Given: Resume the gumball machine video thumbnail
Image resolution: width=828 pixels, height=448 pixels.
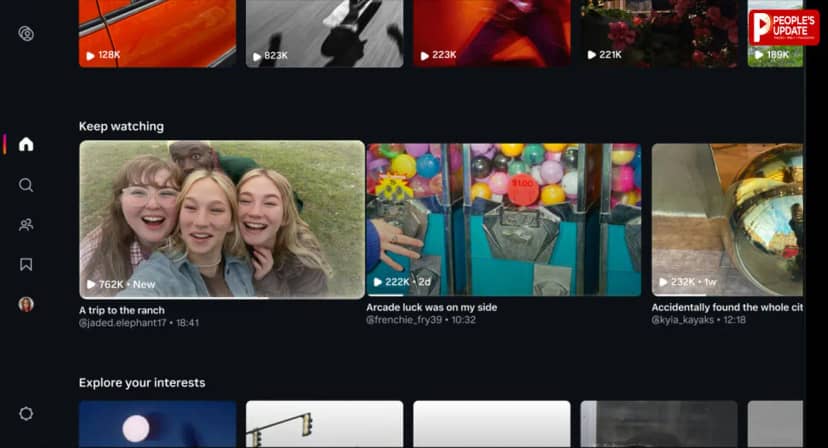Looking at the screenshot, I should 504,219.
